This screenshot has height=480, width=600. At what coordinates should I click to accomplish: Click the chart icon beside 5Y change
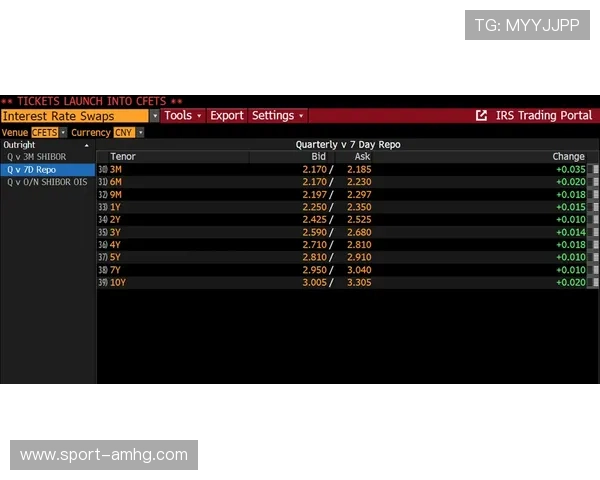593,257
